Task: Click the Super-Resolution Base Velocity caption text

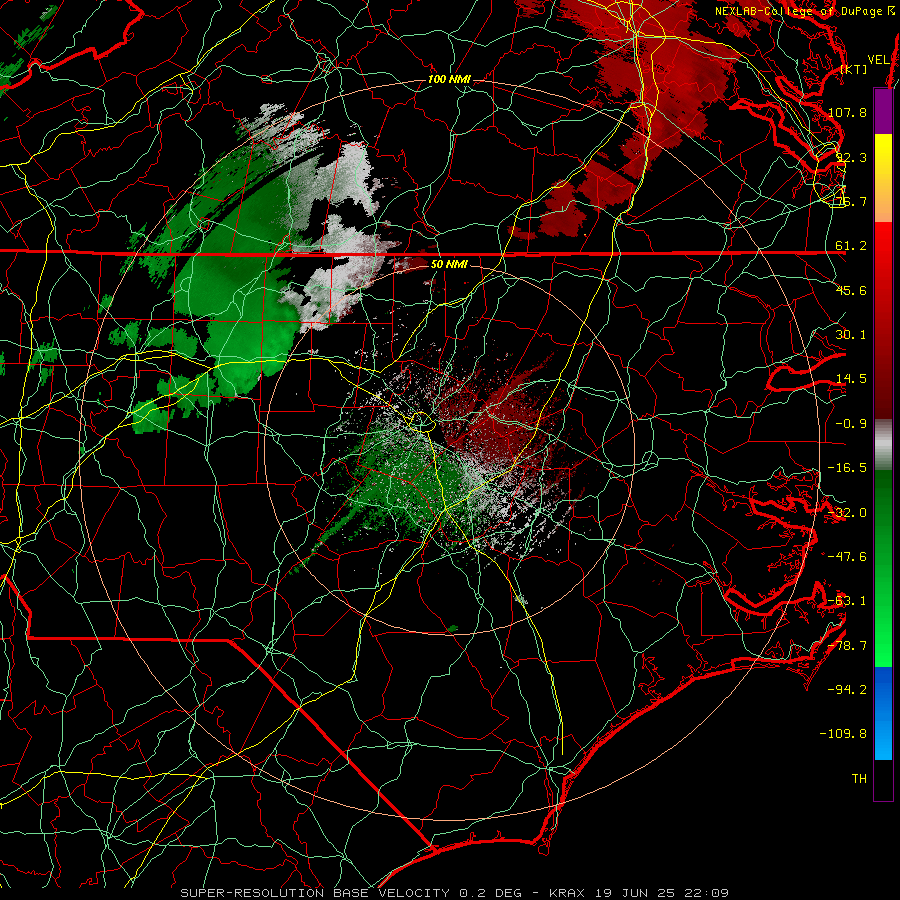Action: click(x=455, y=893)
